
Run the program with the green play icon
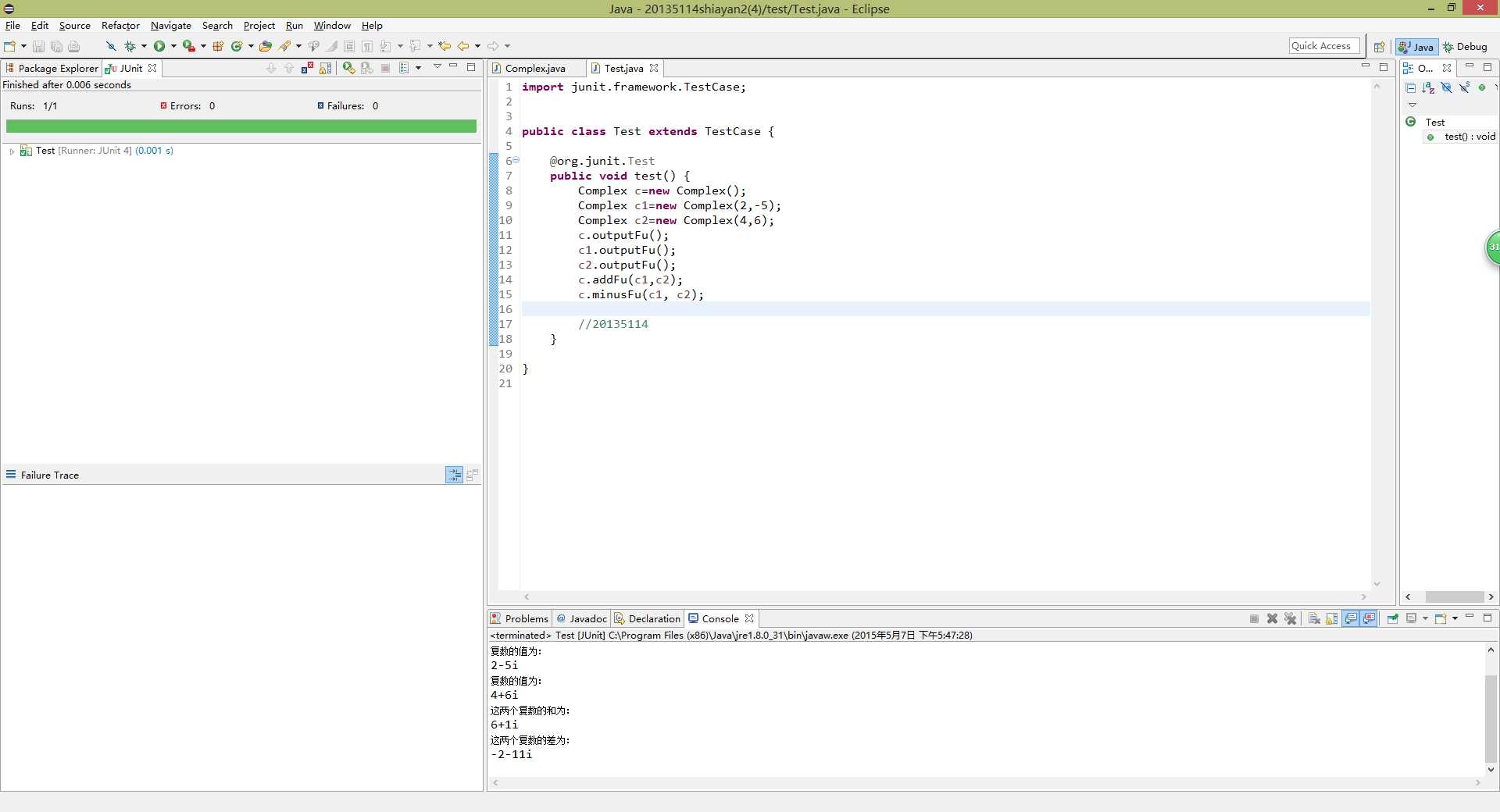click(x=159, y=46)
